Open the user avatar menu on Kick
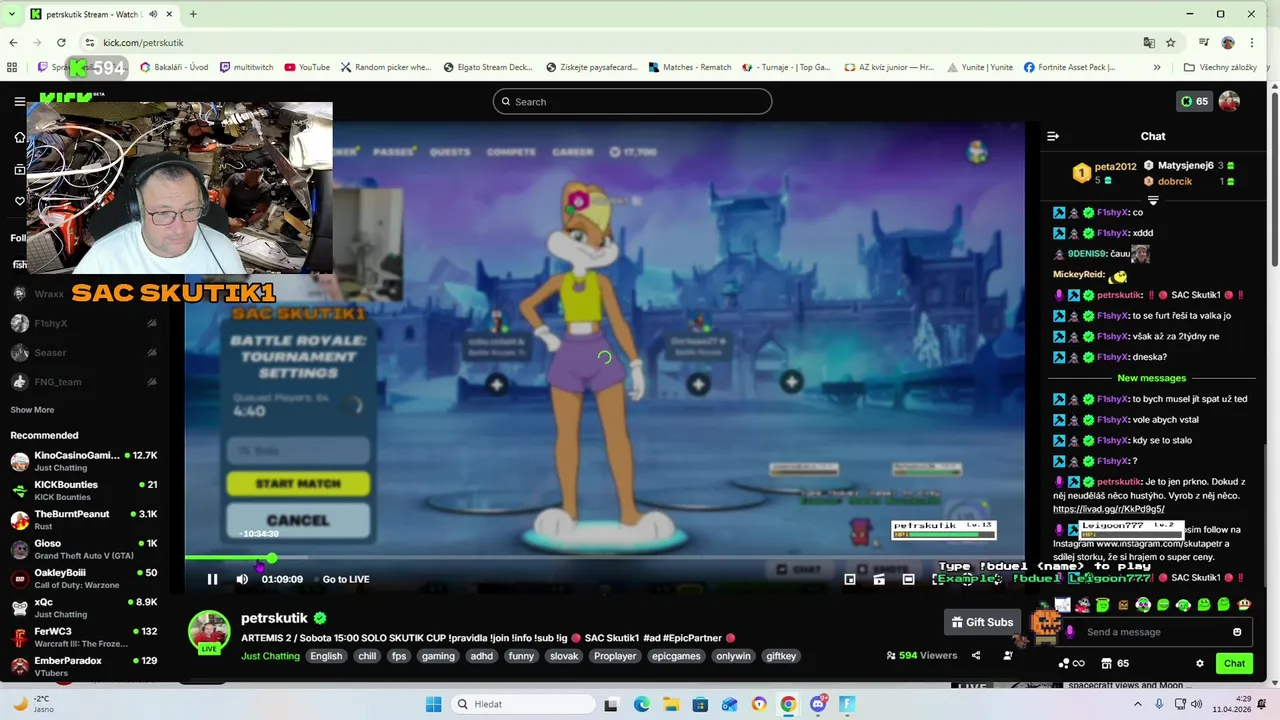The image size is (1280, 720). click(1229, 101)
